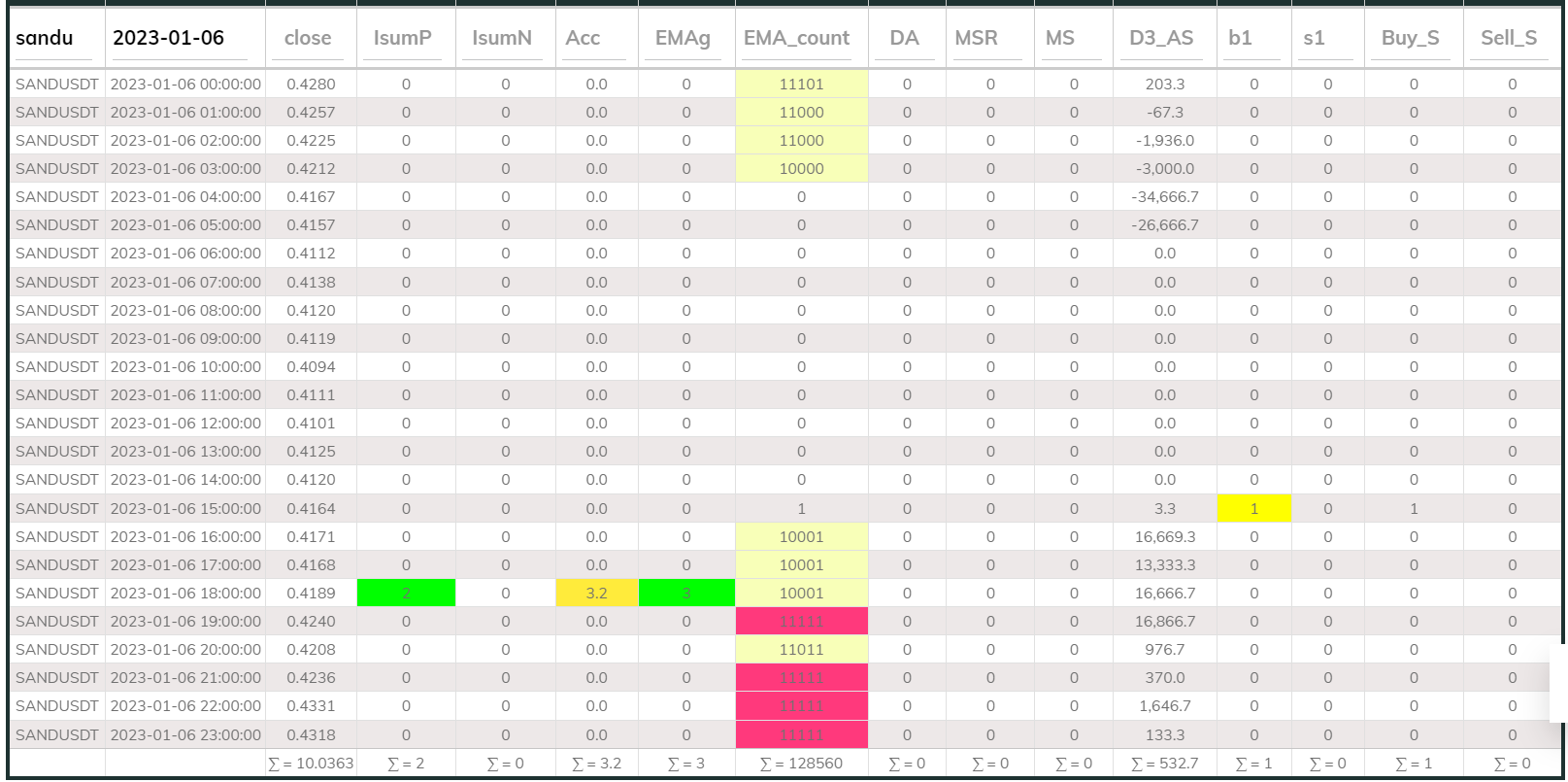Image resolution: width=1568 pixels, height=782 pixels.
Task: Click the green IsumP cell at 18:00
Action: click(x=406, y=593)
